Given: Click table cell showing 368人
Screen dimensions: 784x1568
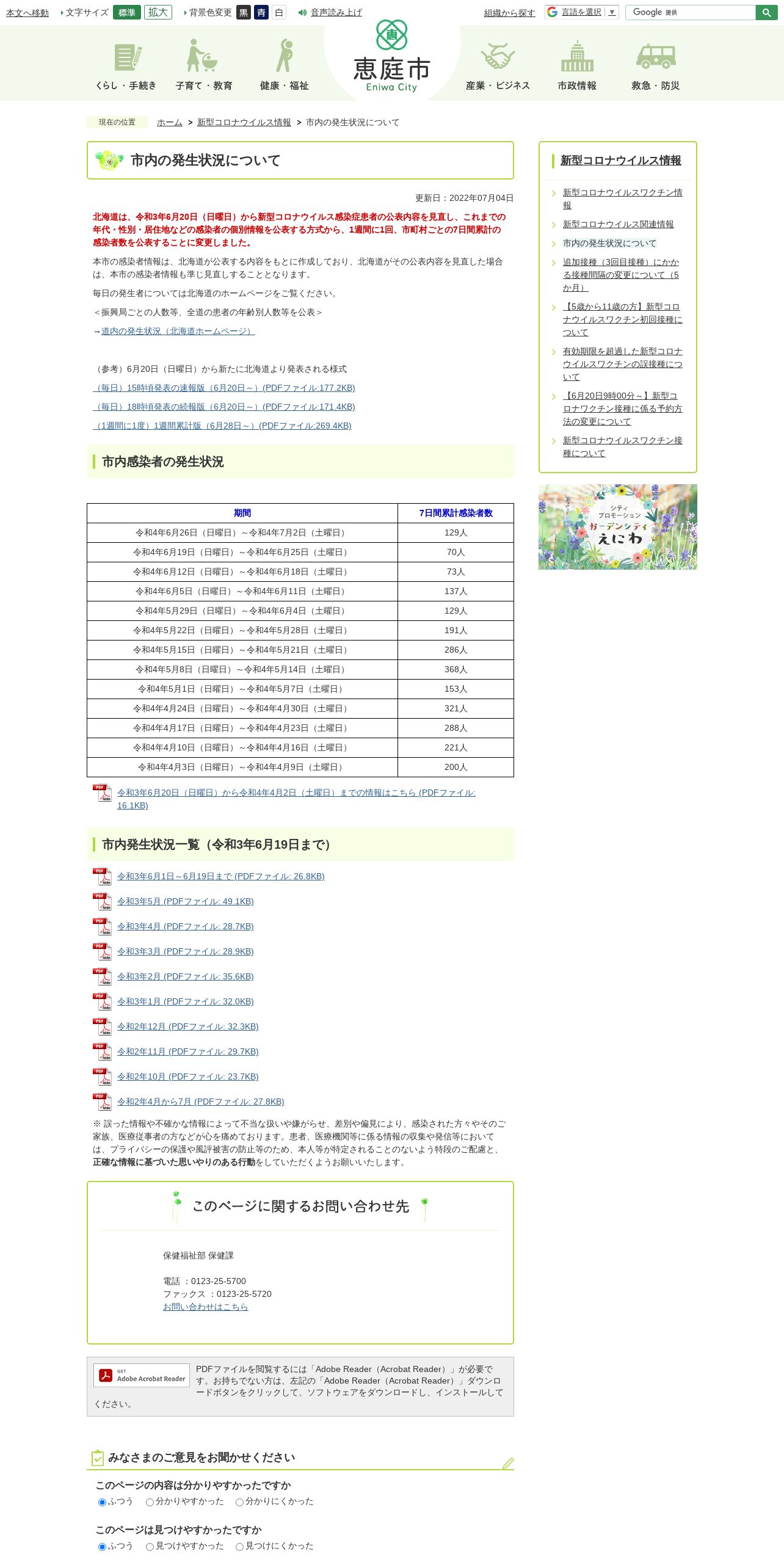Looking at the screenshot, I should (x=456, y=669).
